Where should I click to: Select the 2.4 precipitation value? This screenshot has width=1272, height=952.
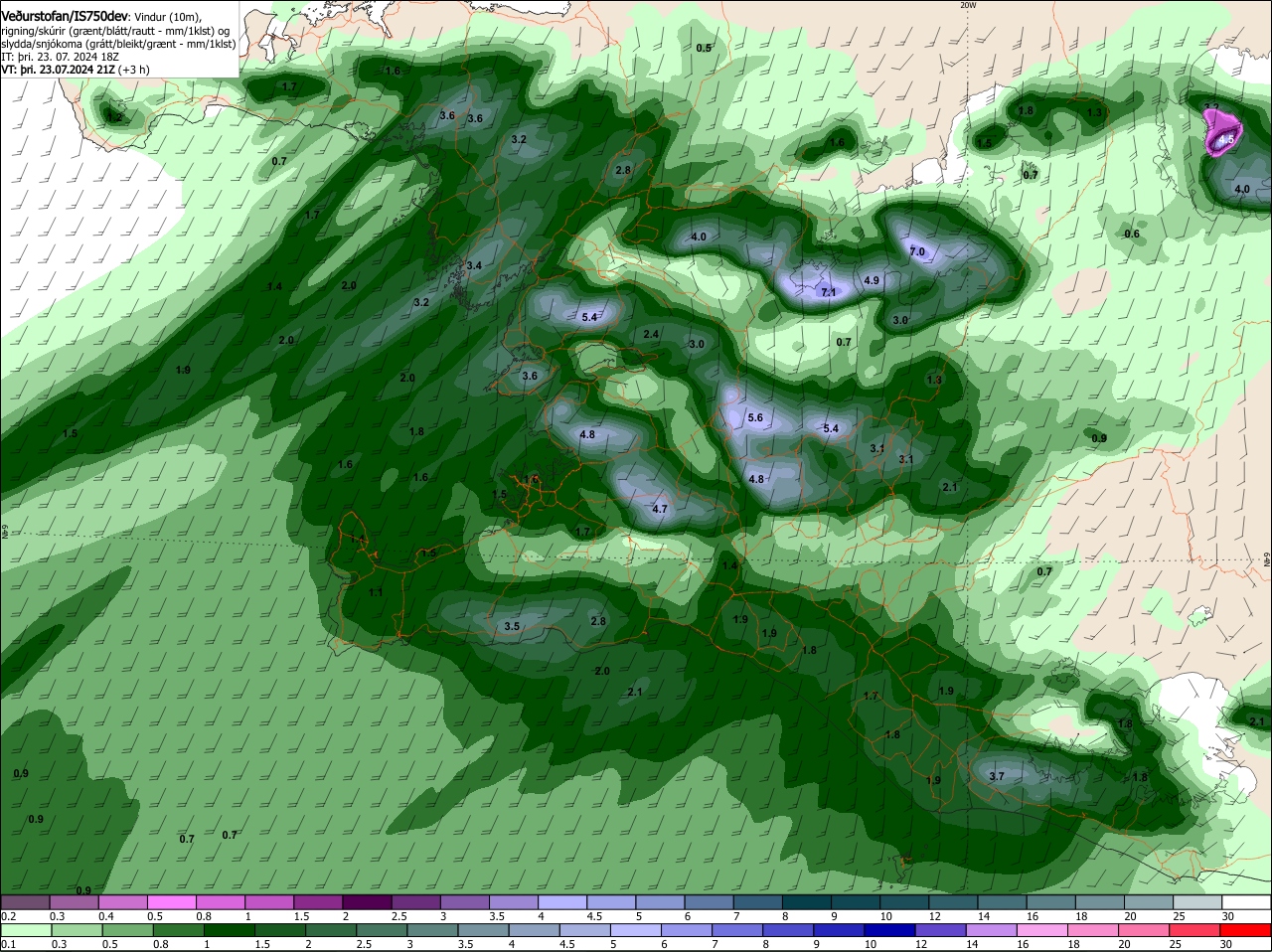pos(651,335)
